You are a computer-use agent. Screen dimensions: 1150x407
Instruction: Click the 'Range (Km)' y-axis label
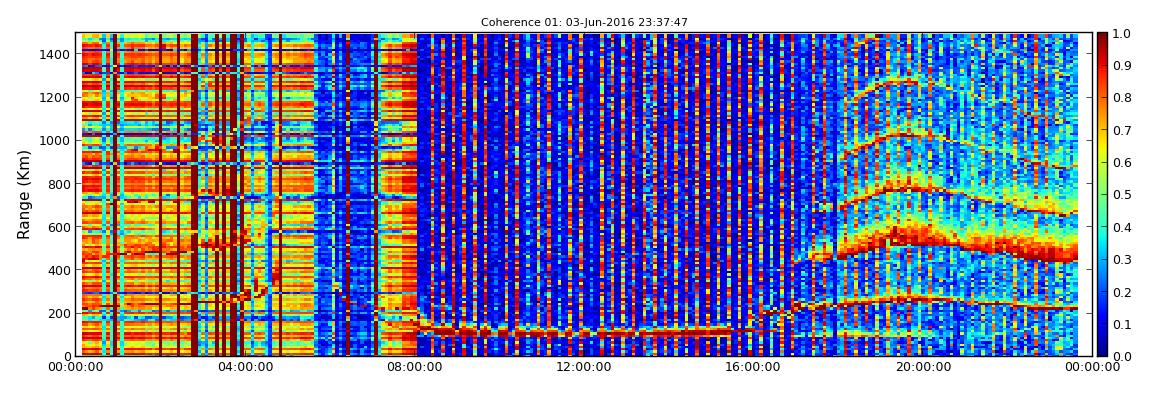click(x=24, y=194)
